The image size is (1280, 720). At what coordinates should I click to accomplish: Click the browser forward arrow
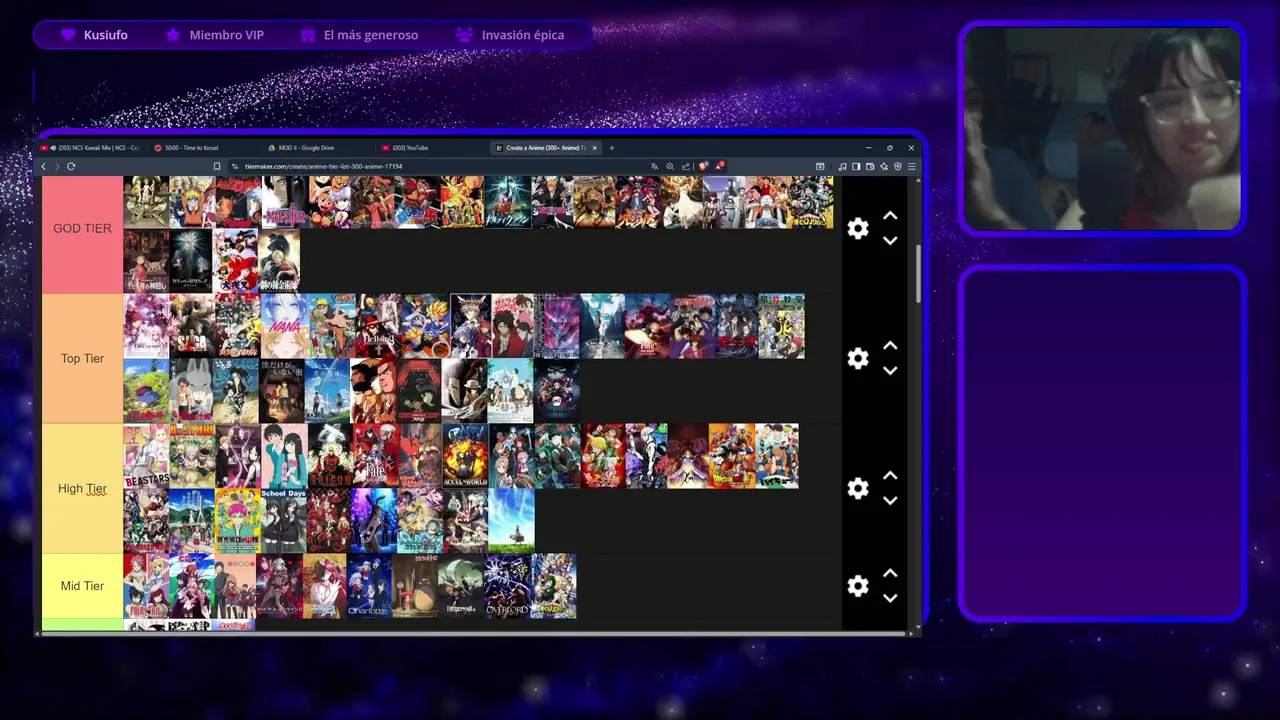click(56, 166)
